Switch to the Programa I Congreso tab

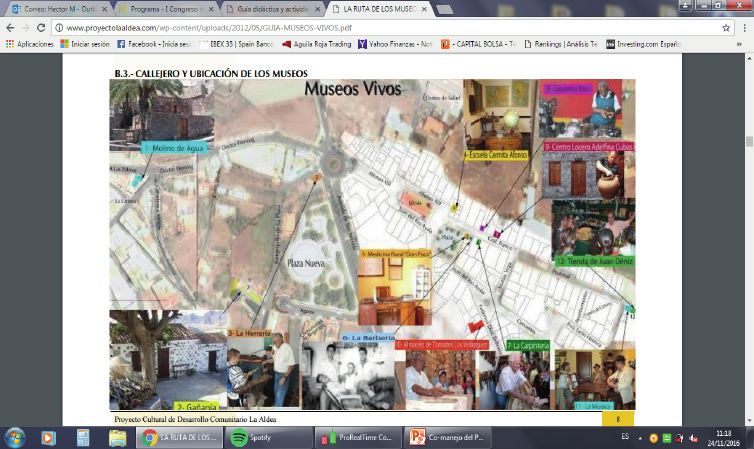(166, 9)
